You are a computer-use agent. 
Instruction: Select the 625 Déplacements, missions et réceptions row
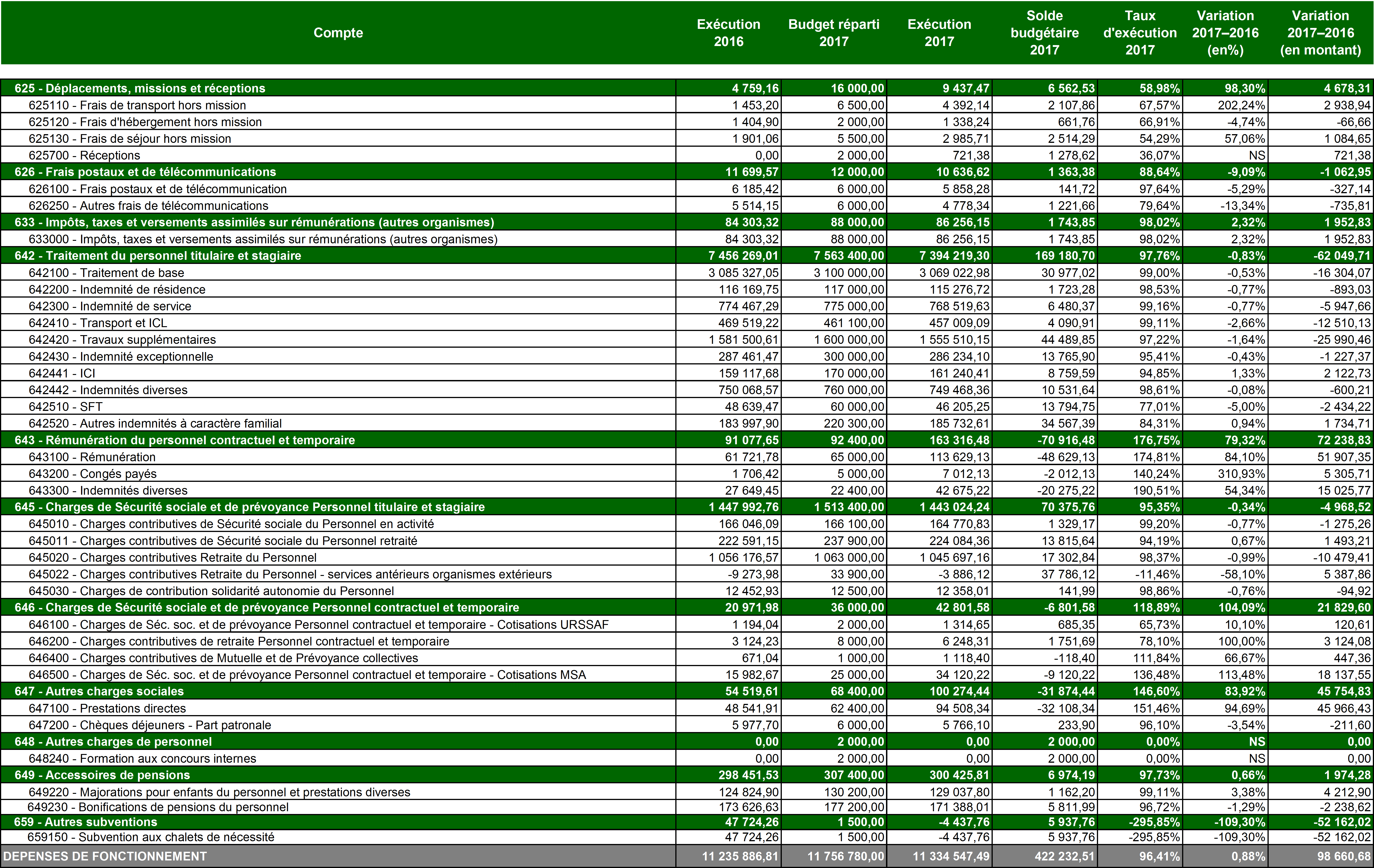click(140, 88)
